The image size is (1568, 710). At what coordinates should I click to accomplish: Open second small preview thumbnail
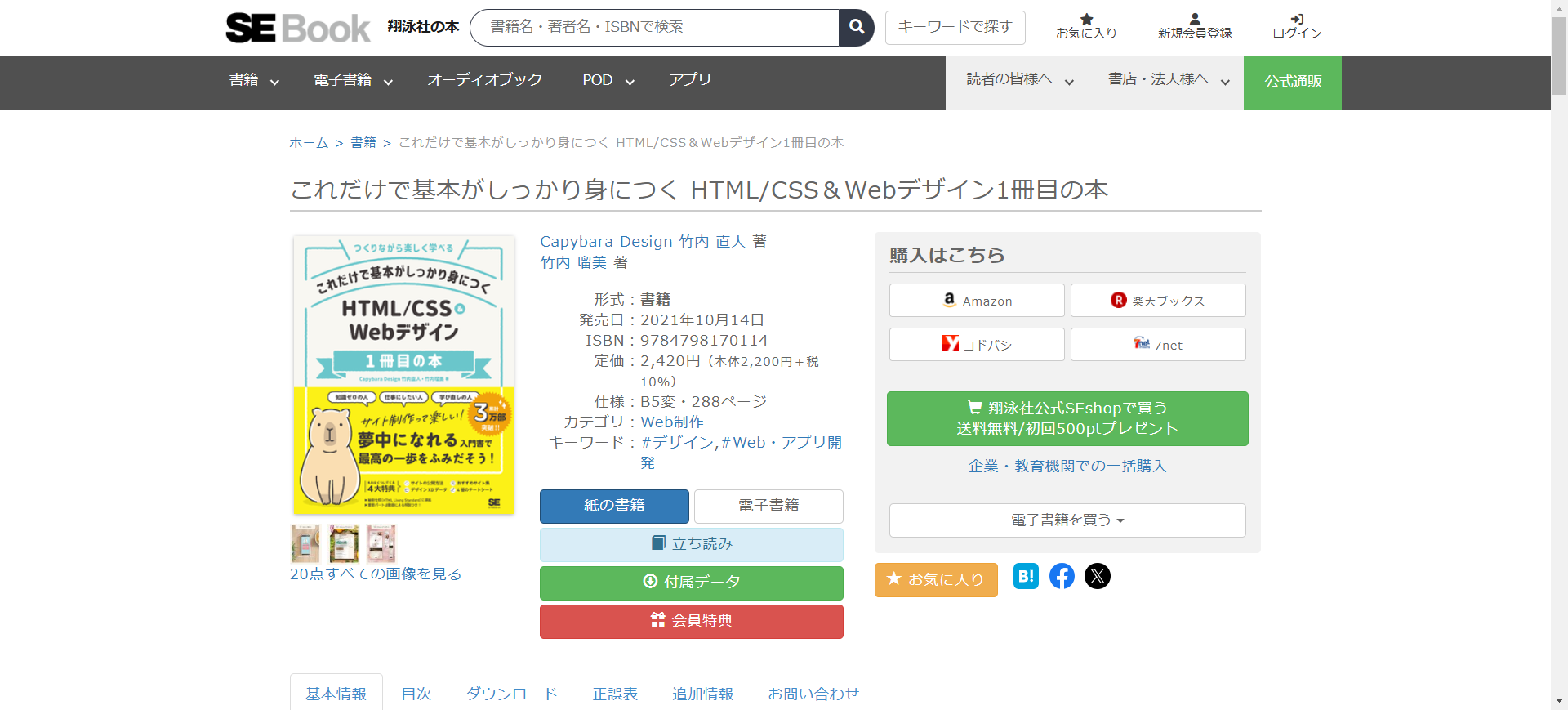[344, 544]
